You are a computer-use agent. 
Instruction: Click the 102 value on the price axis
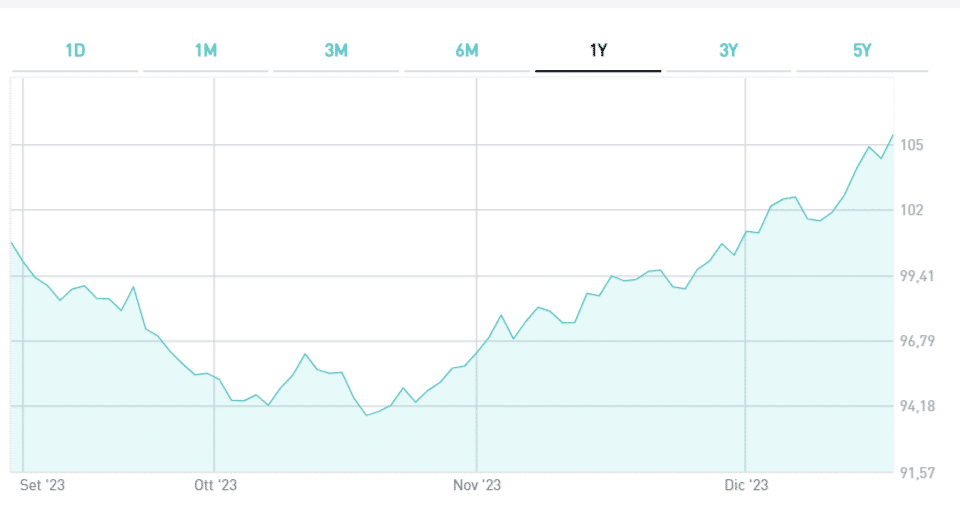tap(911, 210)
